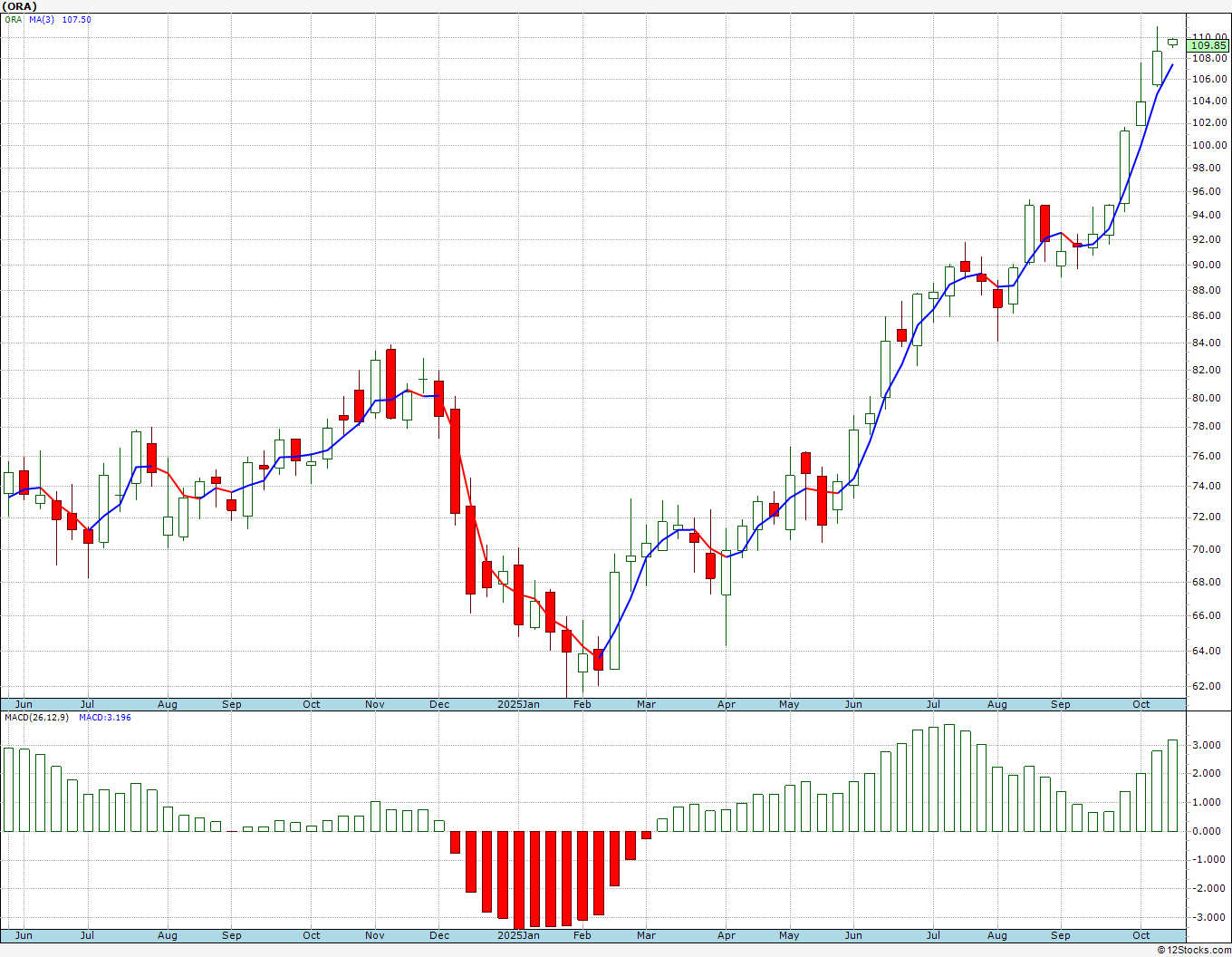Click the 100.00 price axis label
This screenshot has height=957, width=1232.
(x=1209, y=145)
